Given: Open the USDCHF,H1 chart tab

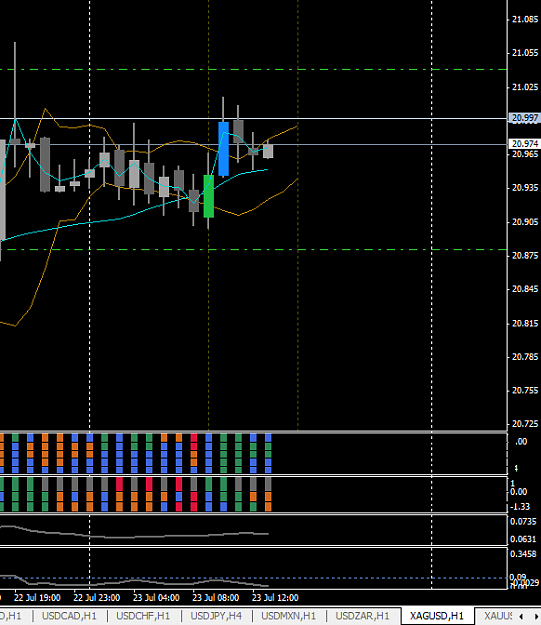Looking at the screenshot, I should (143, 616).
